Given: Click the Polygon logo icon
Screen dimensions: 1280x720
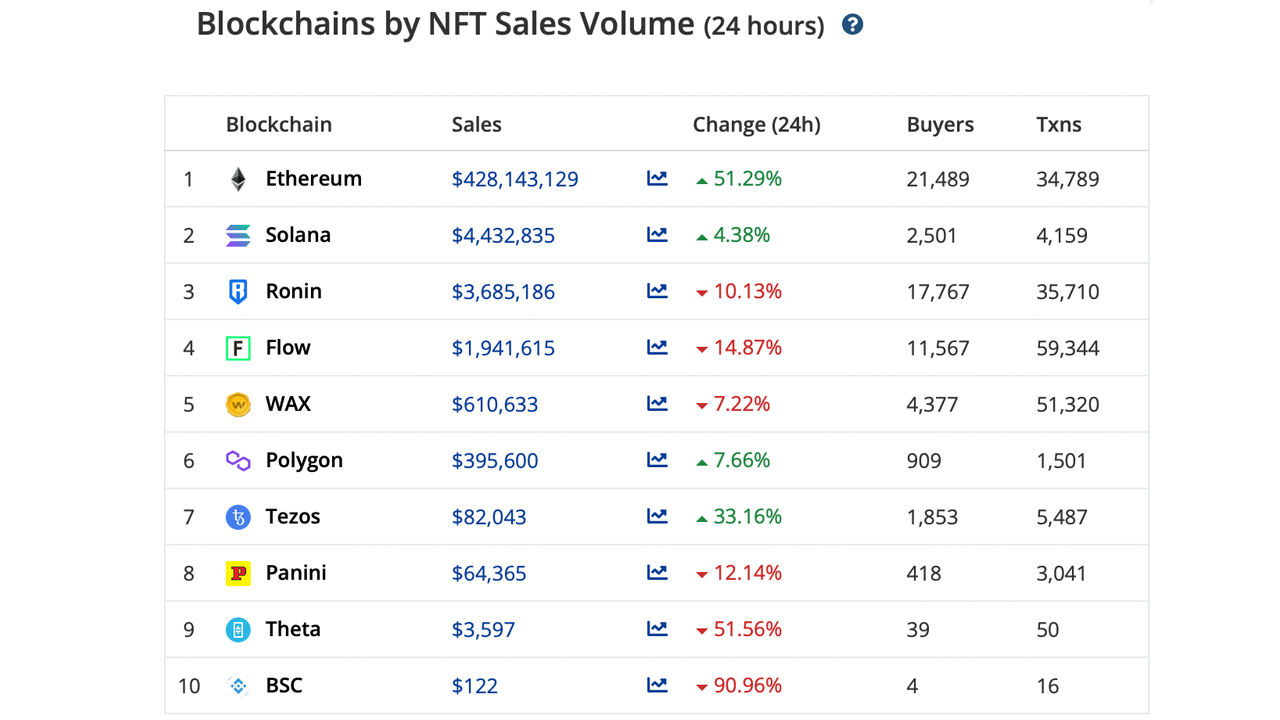Looking at the screenshot, I should 238,460.
